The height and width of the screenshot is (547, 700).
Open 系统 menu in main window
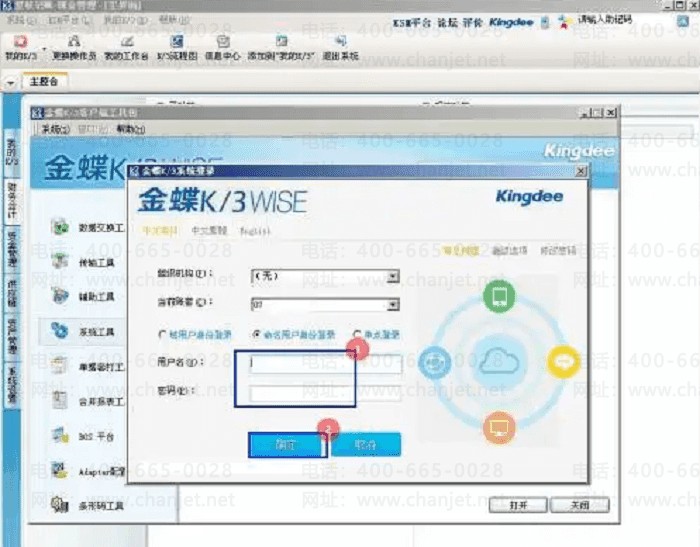(21, 20)
